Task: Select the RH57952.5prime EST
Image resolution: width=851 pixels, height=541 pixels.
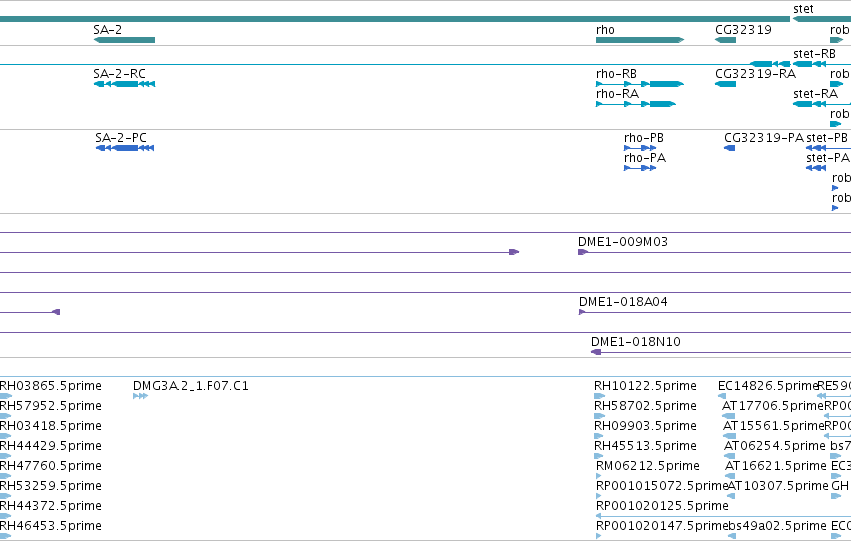Action: click(x=50, y=406)
